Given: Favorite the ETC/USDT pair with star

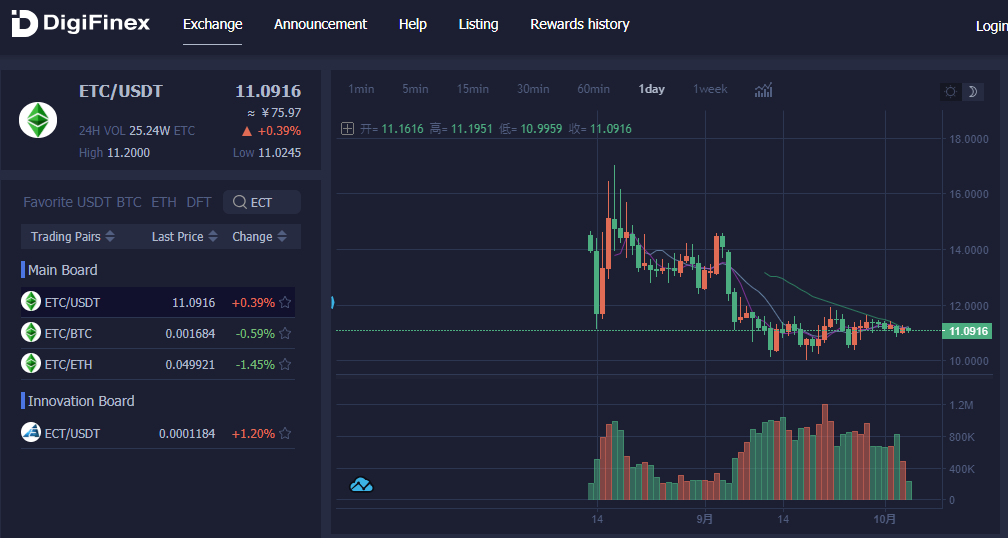Looking at the screenshot, I should [285, 302].
